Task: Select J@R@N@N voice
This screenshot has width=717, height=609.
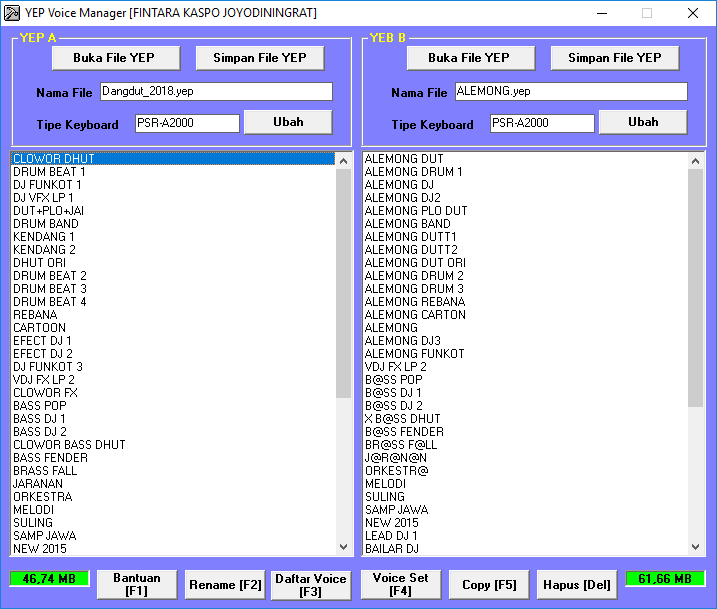Action: 525,458
